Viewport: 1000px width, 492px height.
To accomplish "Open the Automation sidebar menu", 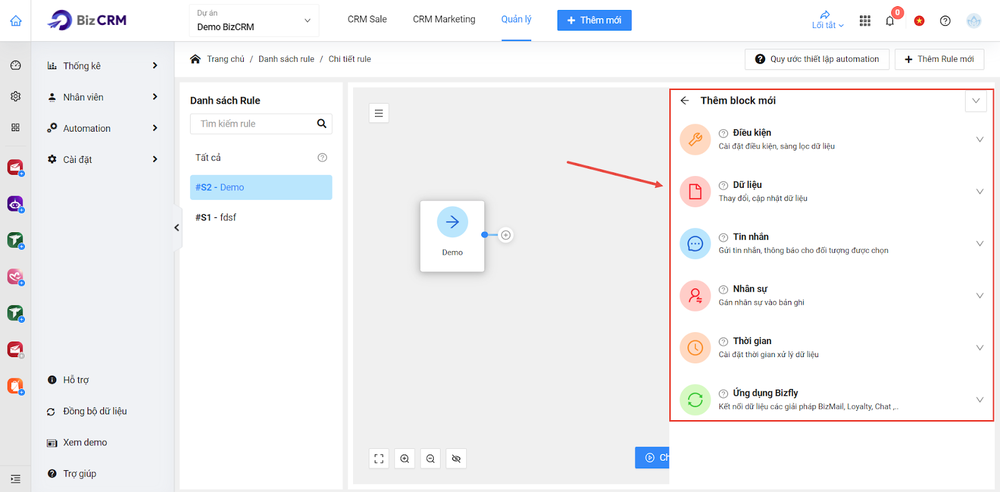I will tap(103, 128).
